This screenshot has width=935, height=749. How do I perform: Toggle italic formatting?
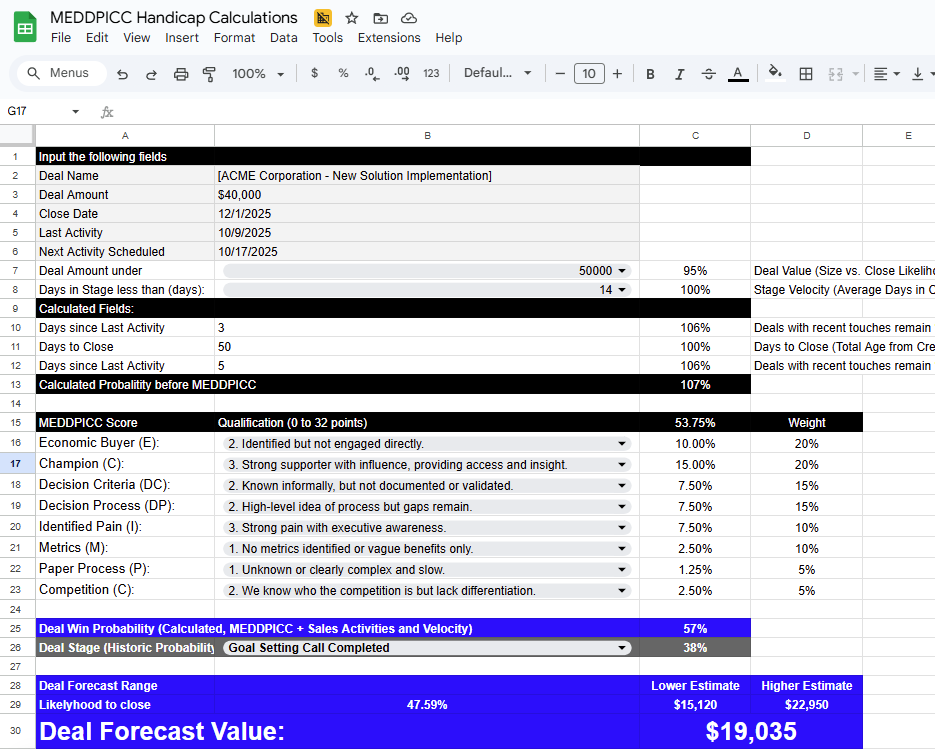click(680, 74)
